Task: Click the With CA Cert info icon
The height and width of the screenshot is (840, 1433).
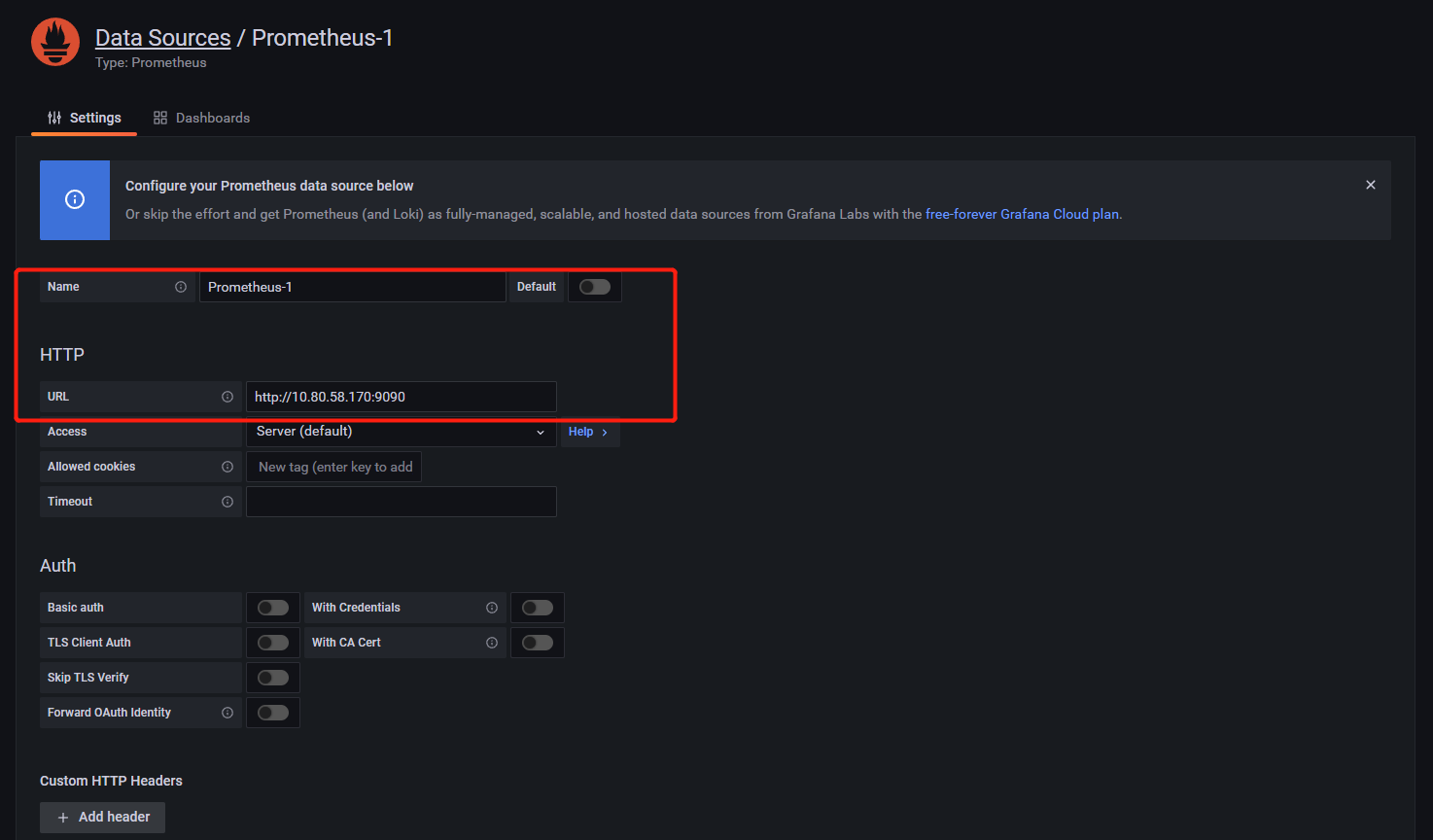Action: [x=492, y=643]
